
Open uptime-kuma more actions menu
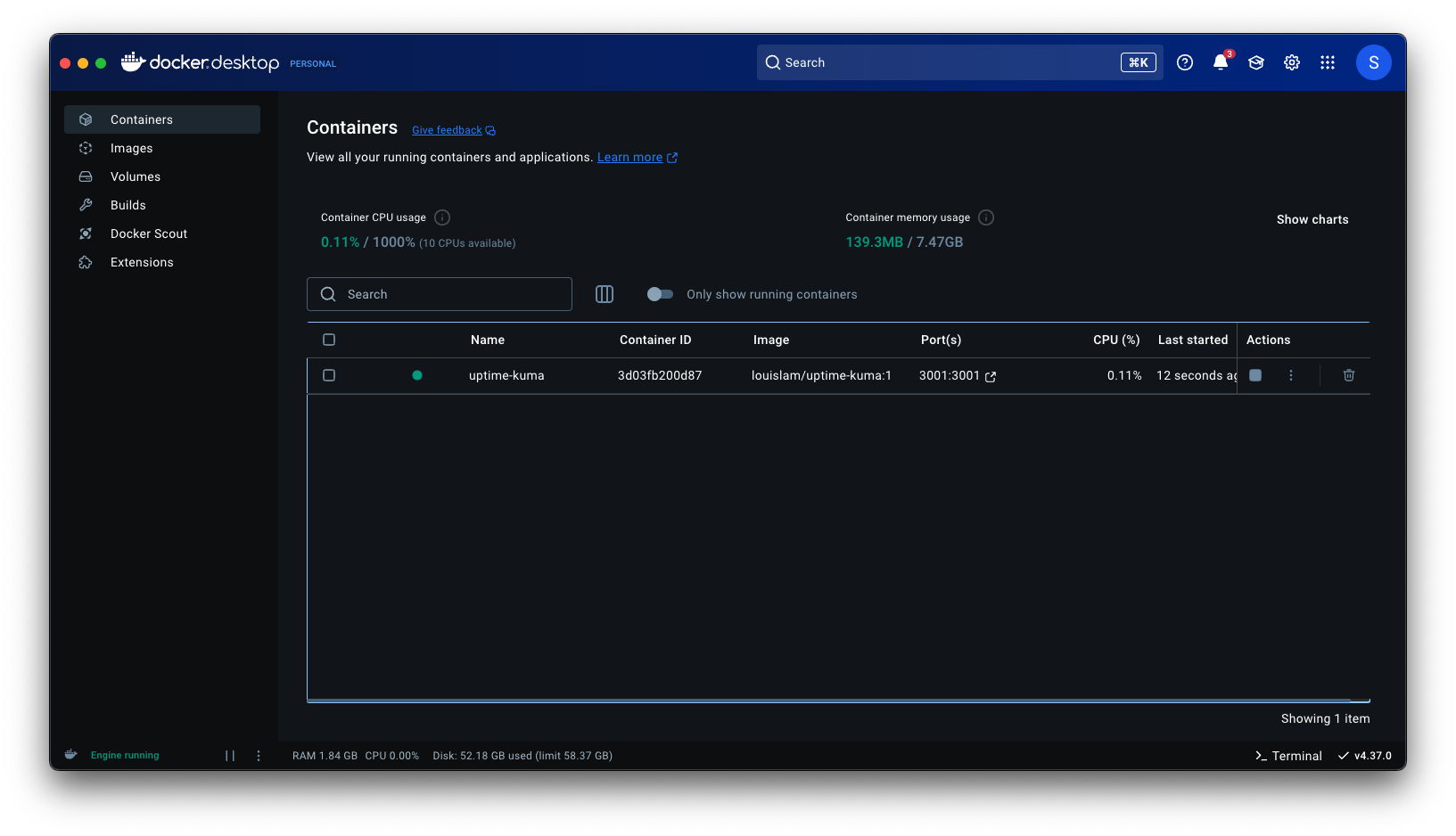point(1291,375)
